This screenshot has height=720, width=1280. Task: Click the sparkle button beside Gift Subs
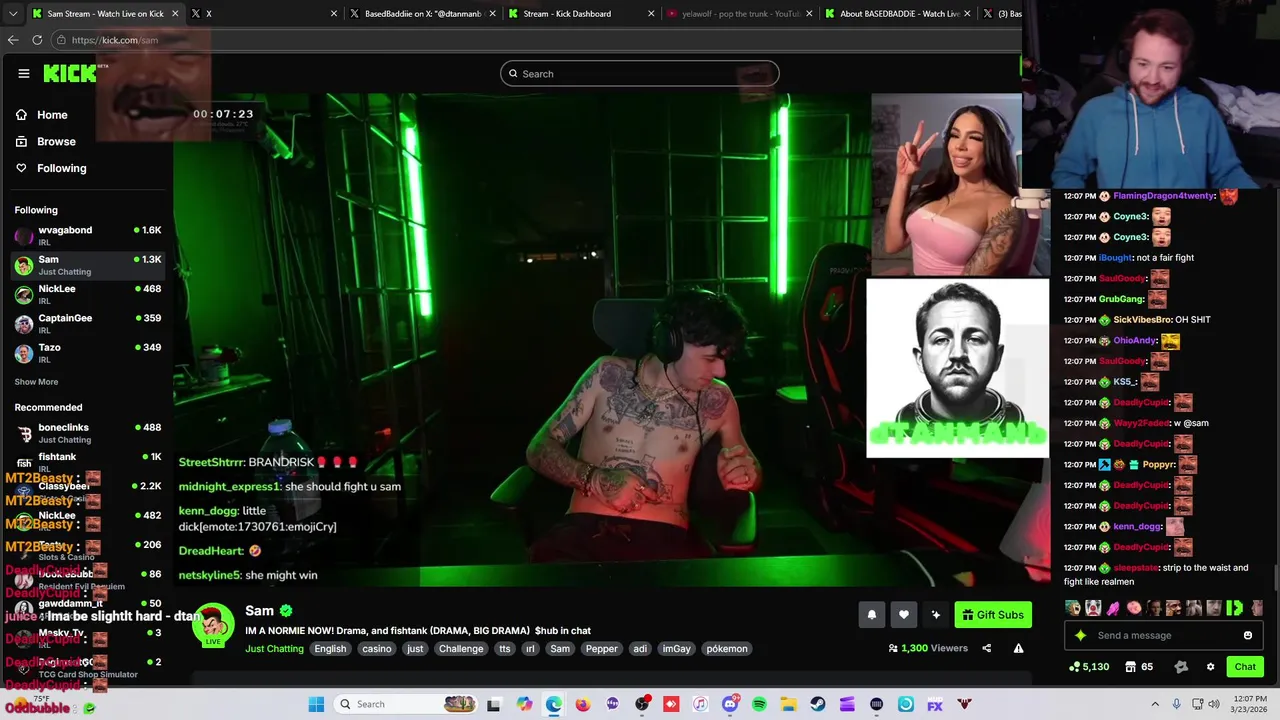pos(935,615)
